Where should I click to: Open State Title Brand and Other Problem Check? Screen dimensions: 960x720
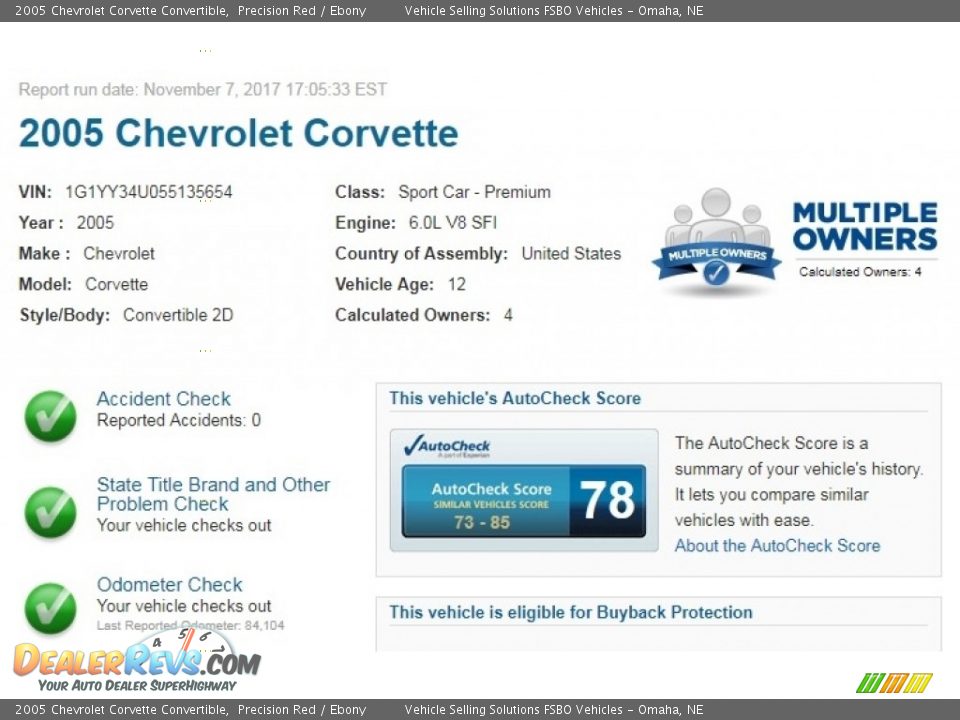(212, 494)
